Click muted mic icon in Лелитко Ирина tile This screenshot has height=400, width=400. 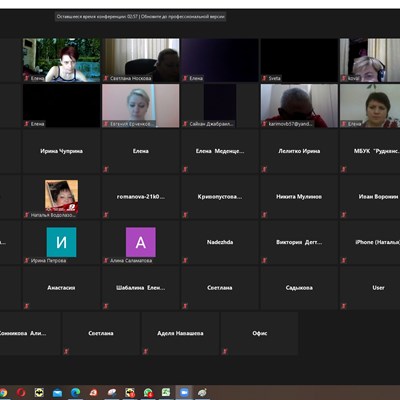pos(264,169)
